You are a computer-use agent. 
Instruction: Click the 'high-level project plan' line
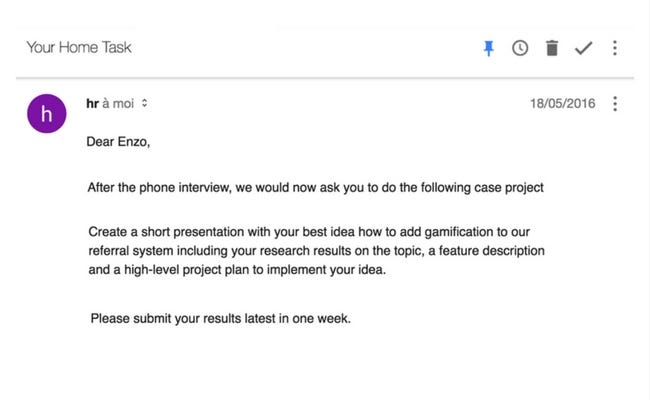click(x=237, y=270)
